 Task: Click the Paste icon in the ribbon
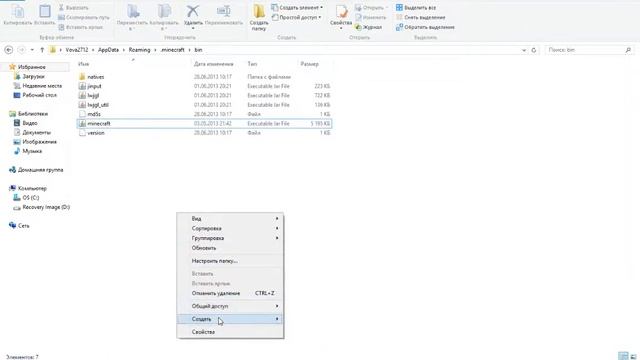(44, 12)
